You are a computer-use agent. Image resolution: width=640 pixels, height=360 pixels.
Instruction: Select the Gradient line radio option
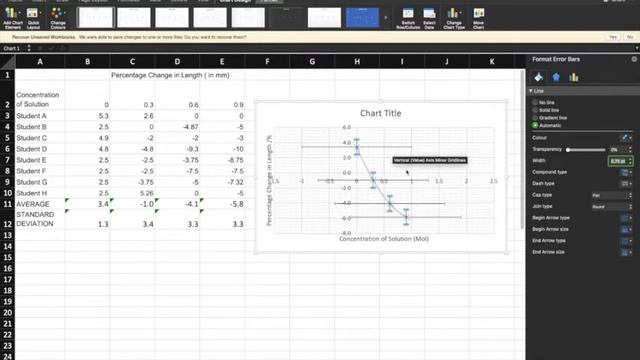535,118
